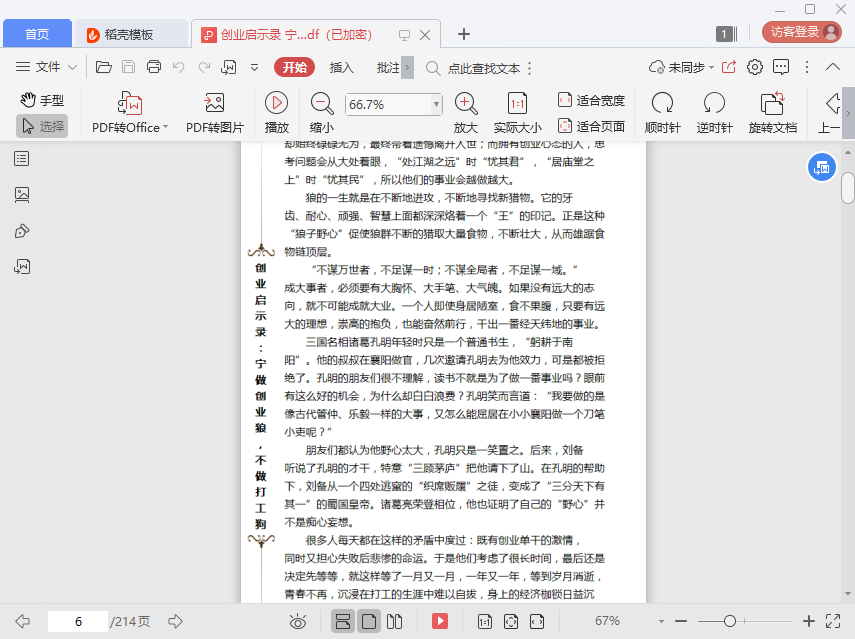Viewport: 855px width, 639px height.
Task: Click 访客登录 guest login button
Action: pos(802,32)
